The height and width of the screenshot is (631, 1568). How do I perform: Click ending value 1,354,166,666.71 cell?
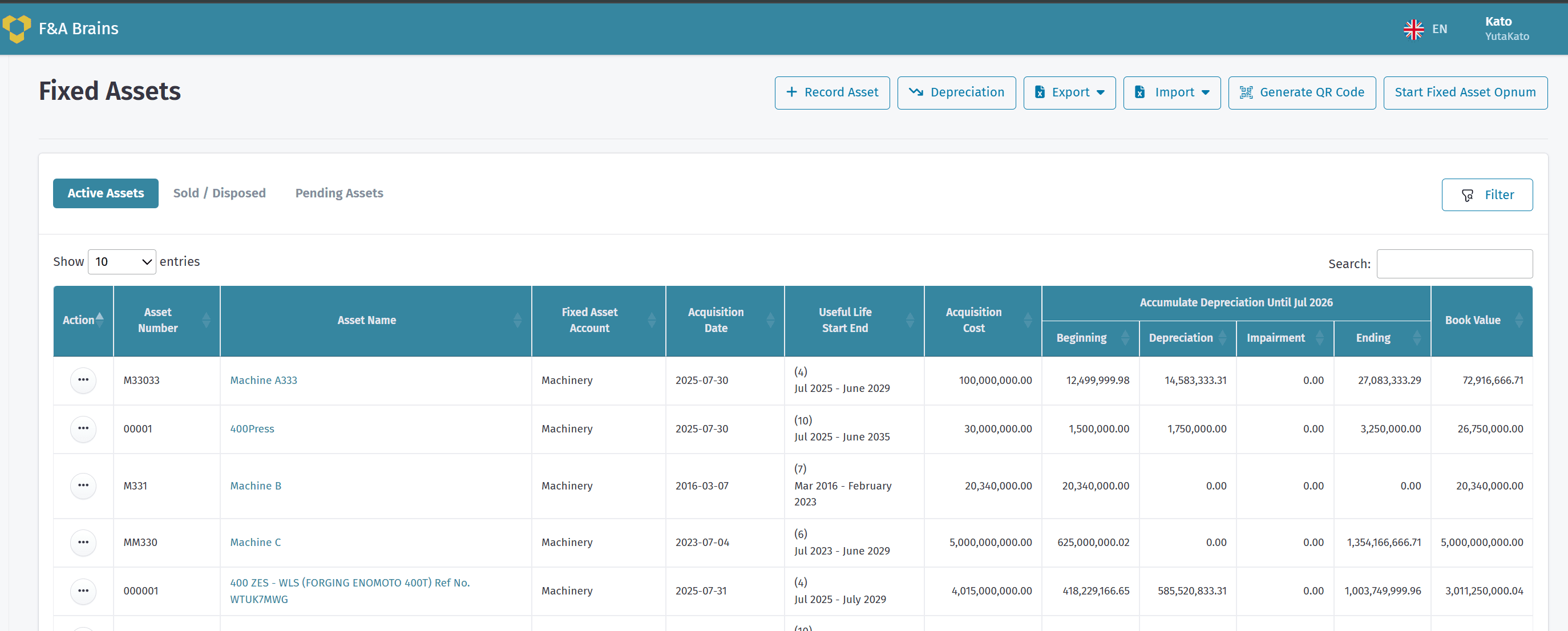(x=1384, y=543)
